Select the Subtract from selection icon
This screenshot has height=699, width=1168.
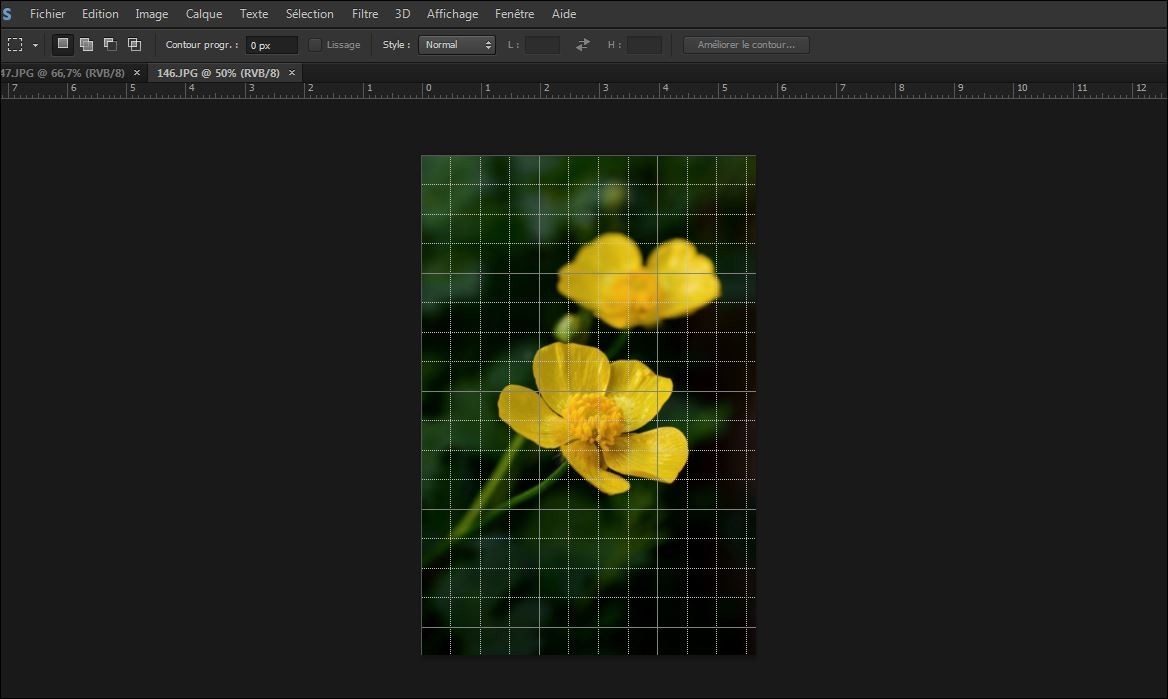click(x=110, y=44)
